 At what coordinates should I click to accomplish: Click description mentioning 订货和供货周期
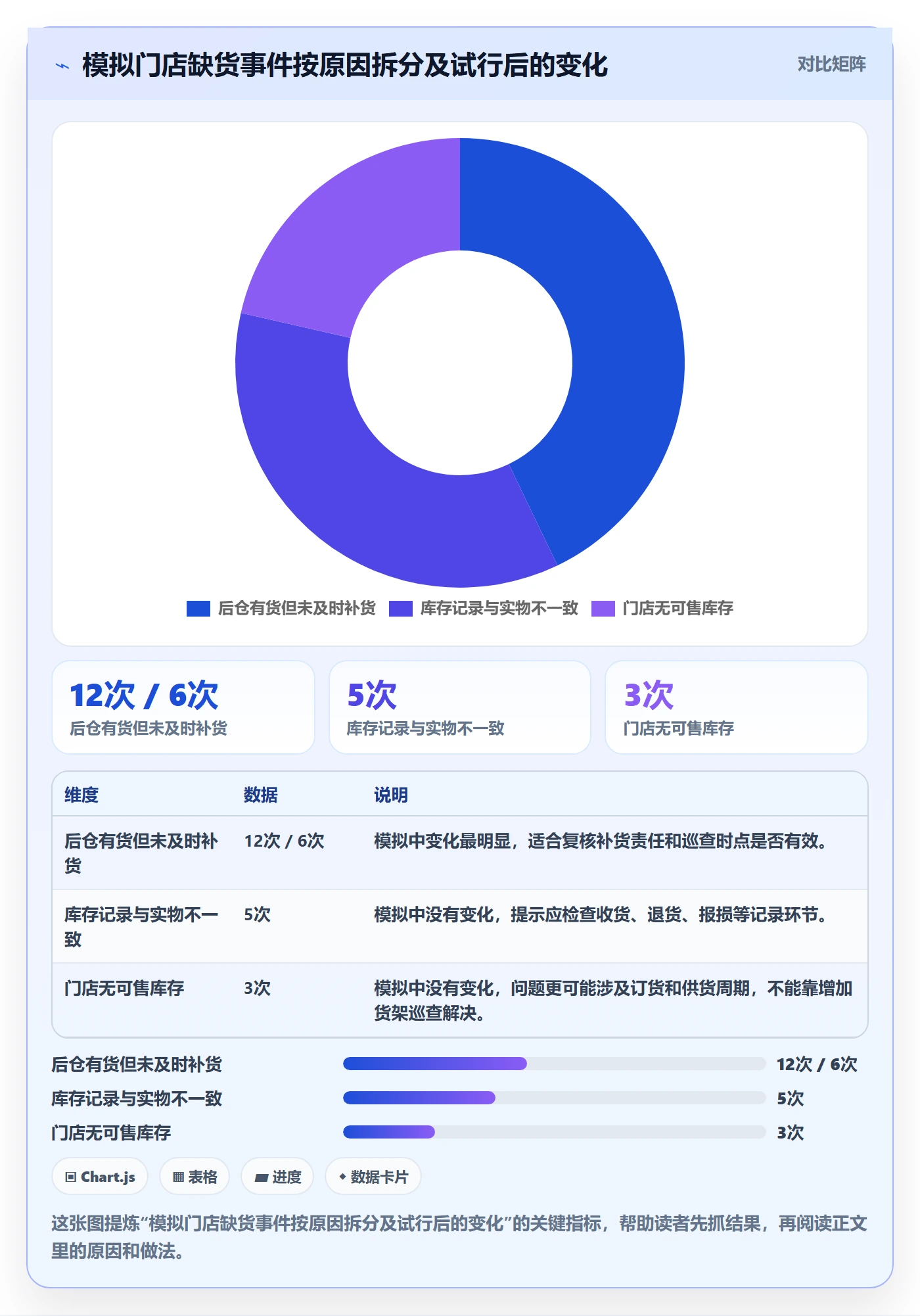pyautogui.click(x=613, y=1000)
